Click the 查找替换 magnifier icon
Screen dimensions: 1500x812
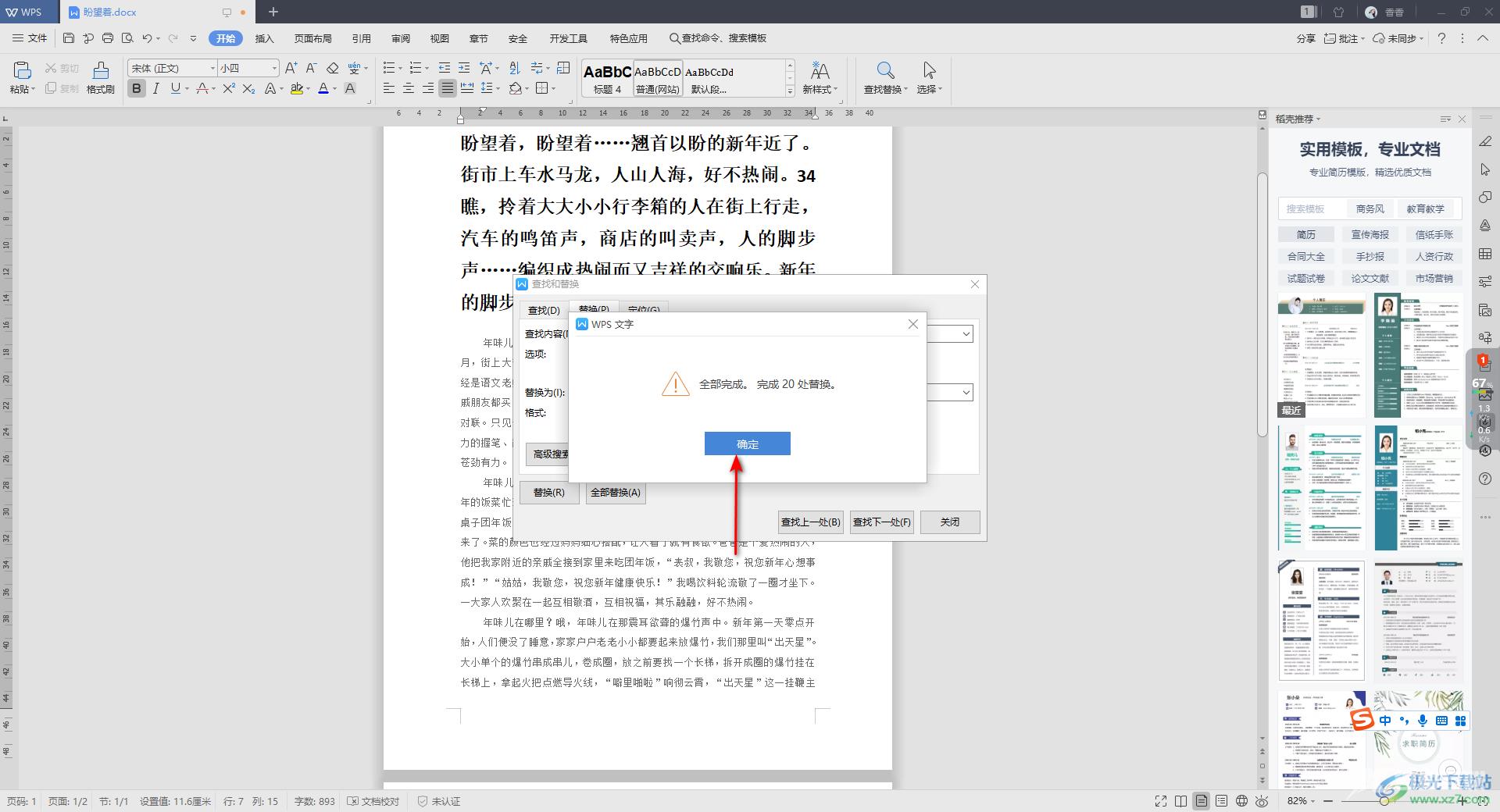pyautogui.click(x=885, y=70)
